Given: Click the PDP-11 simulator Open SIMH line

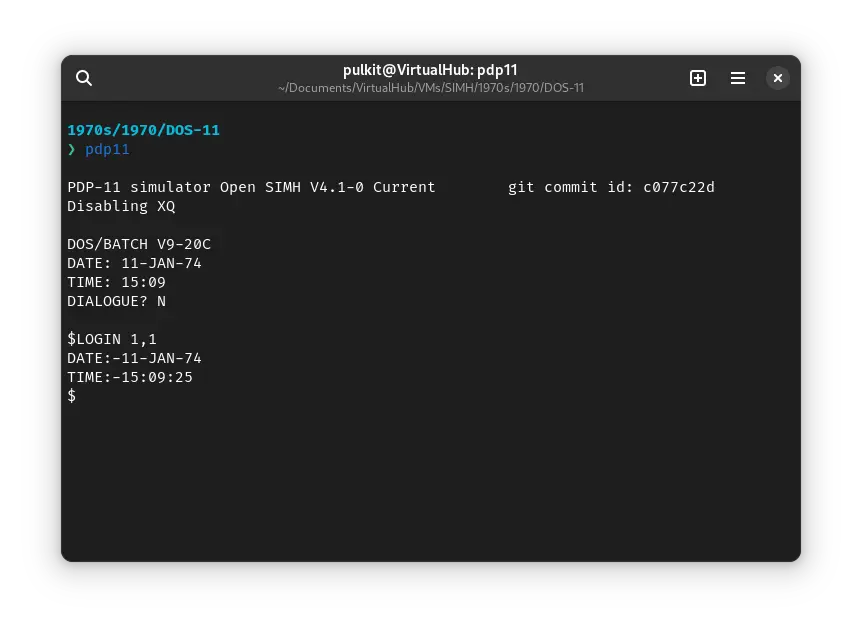Looking at the screenshot, I should [251, 187].
